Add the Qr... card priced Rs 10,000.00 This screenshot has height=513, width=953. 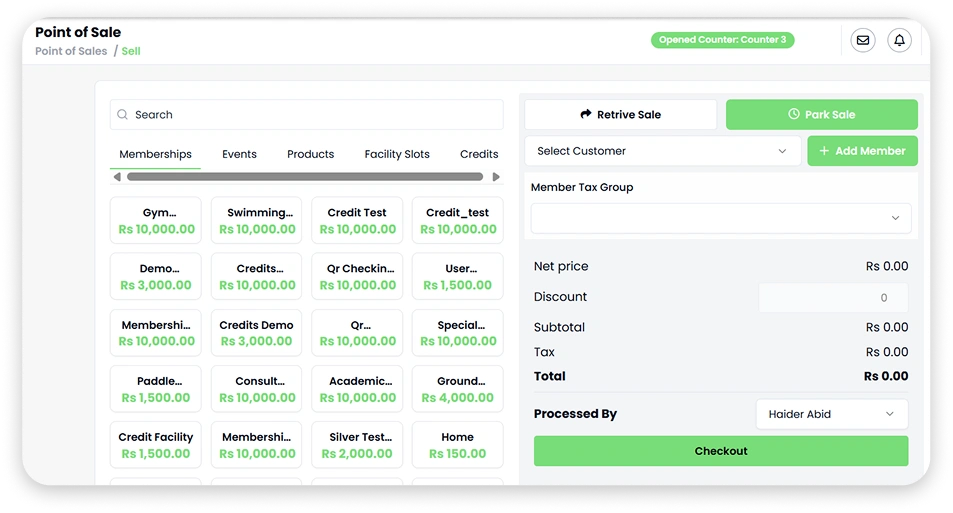[357, 333]
